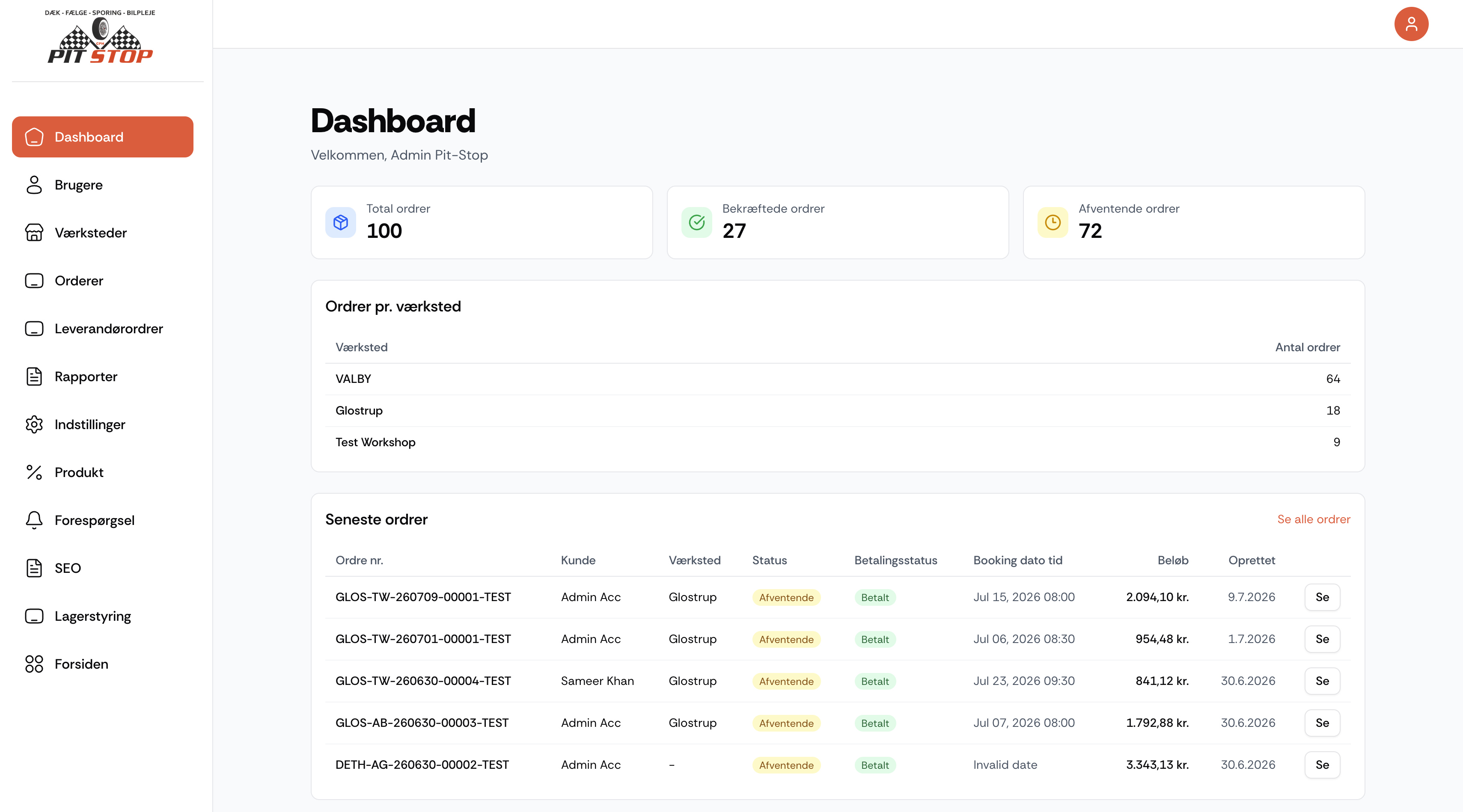Click the Total ordrer box icon
Screen dimensions: 1463x812
341,222
